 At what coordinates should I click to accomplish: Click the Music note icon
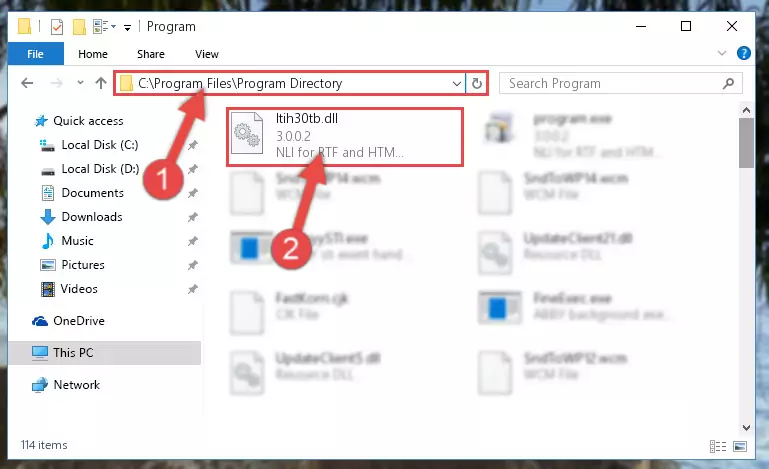[x=48, y=241]
